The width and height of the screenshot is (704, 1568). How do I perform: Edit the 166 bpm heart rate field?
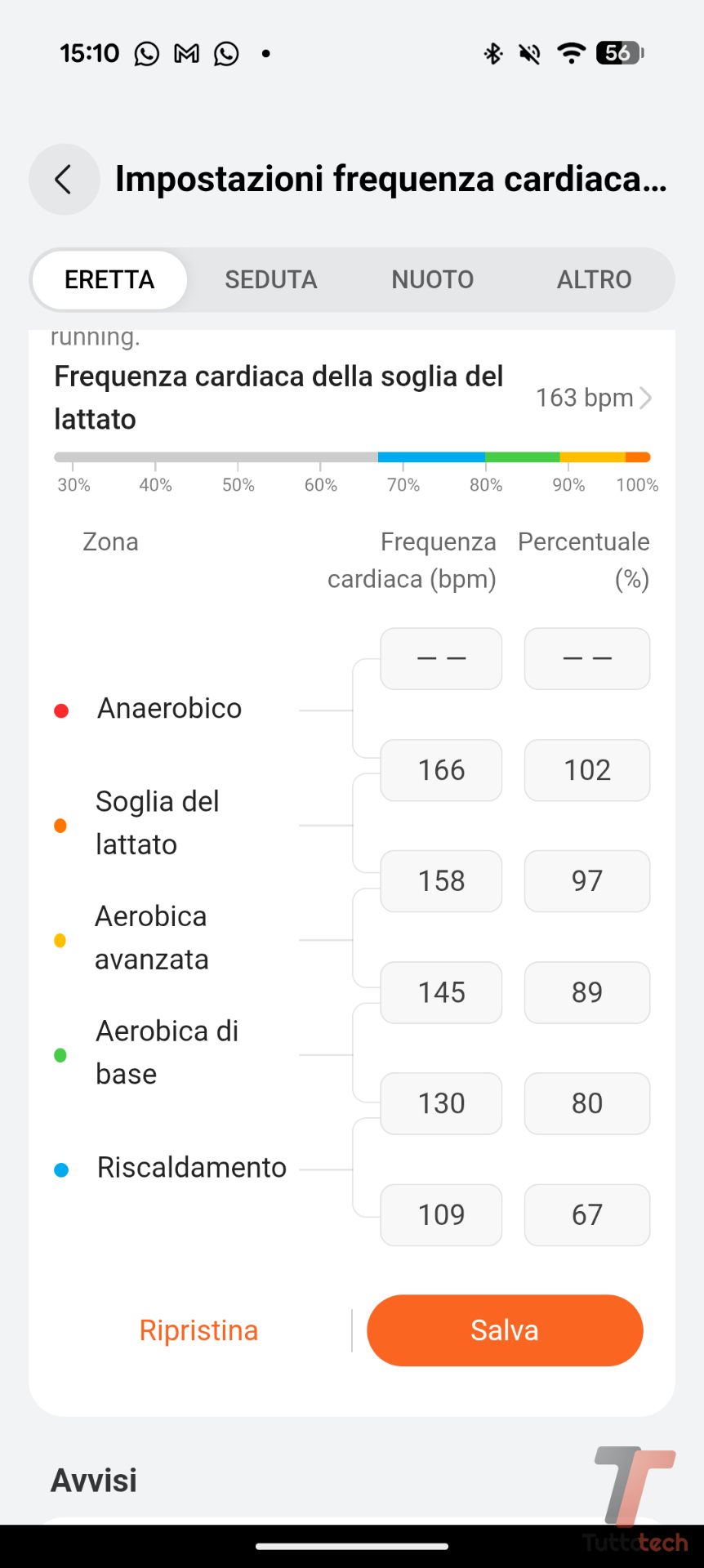pyautogui.click(x=441, y=770)
